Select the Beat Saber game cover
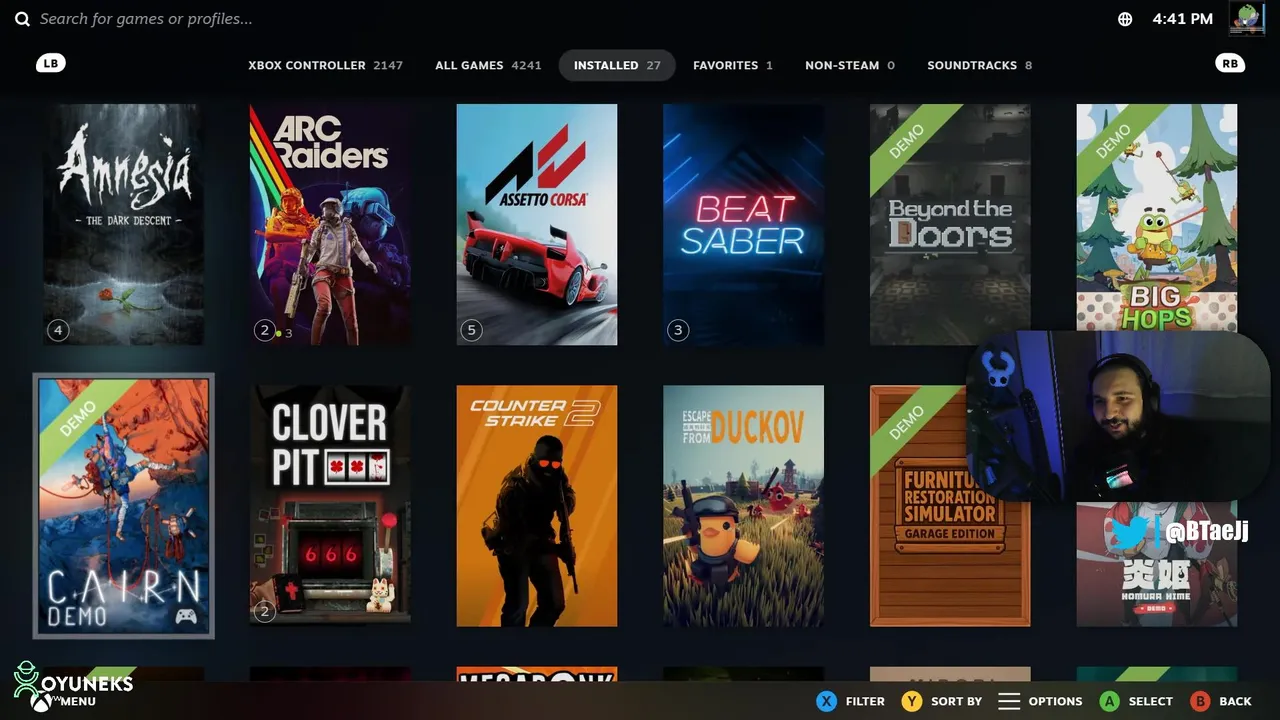This screenshot has width=1280, height=720. tap(744, 224)
